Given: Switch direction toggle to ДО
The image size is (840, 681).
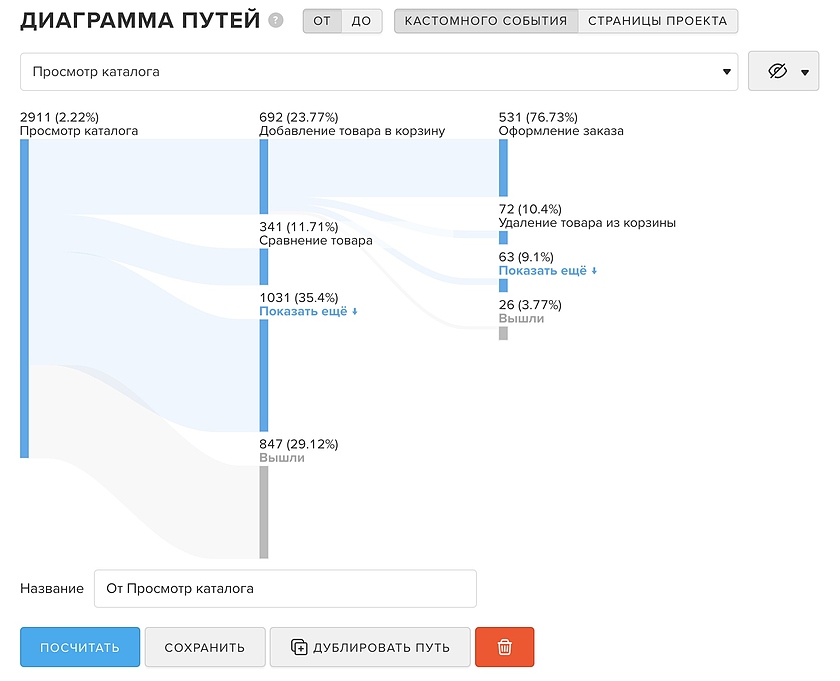Looking at the screenshot, I should point(361,21).
